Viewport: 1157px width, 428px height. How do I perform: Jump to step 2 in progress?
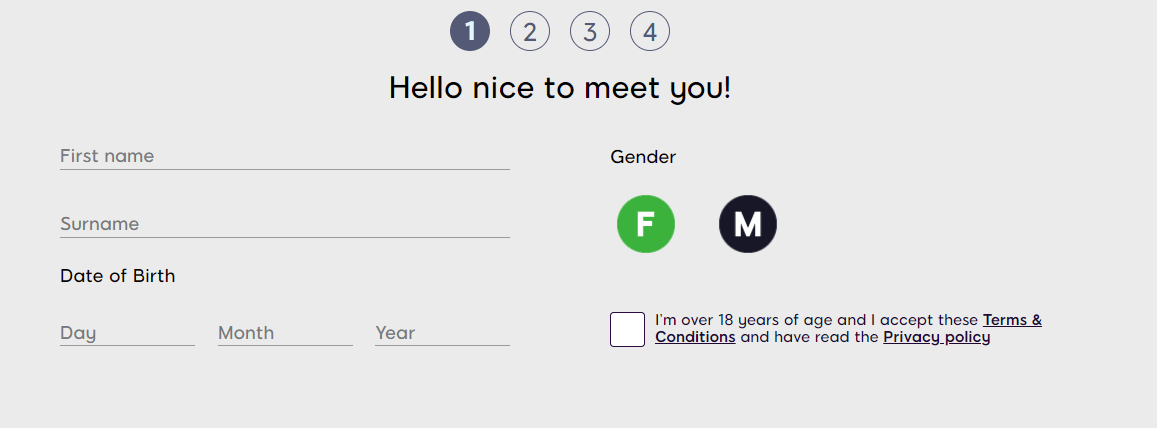click(530, 32)
